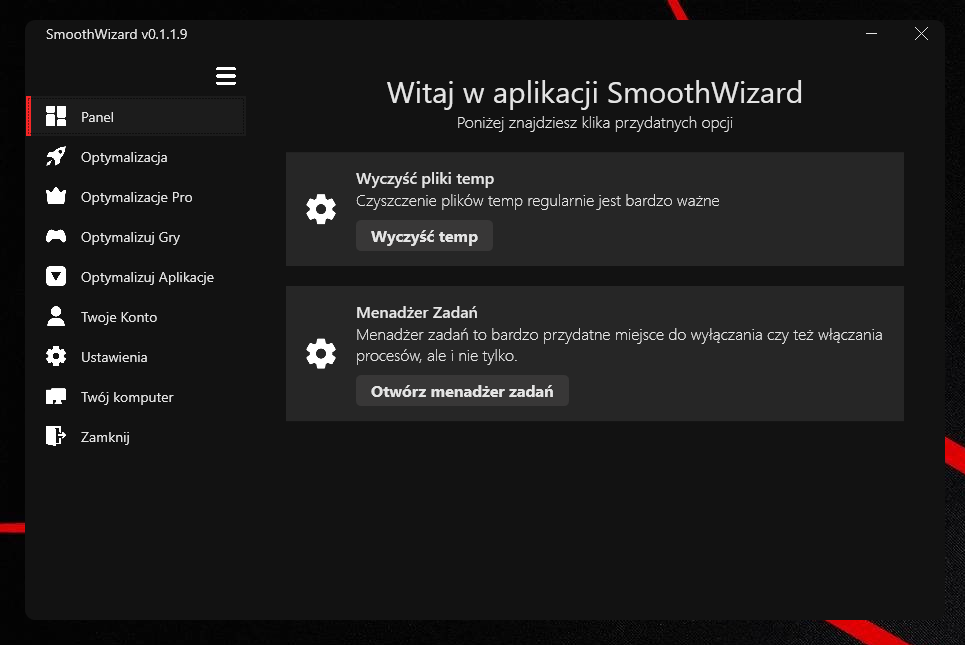Screen dimensions: 965x645
Task: Click the Menadżer zadań to bardzo przydatne description
Action: (x=619, y=345)
